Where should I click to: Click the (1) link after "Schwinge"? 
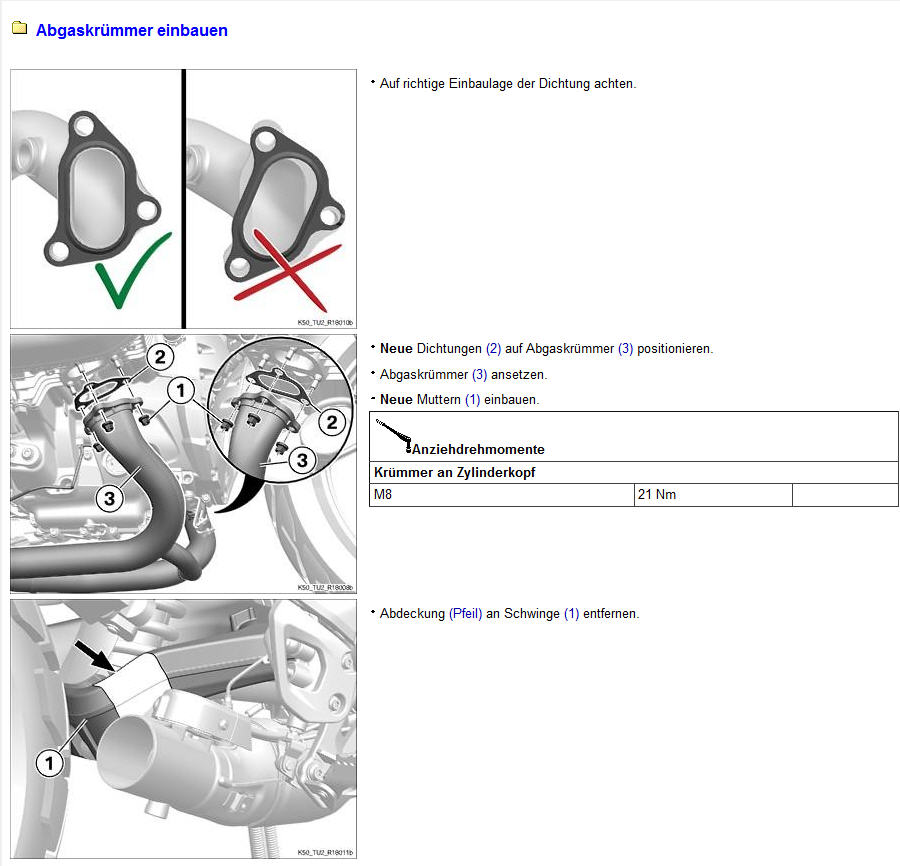[x=571, y=613]
